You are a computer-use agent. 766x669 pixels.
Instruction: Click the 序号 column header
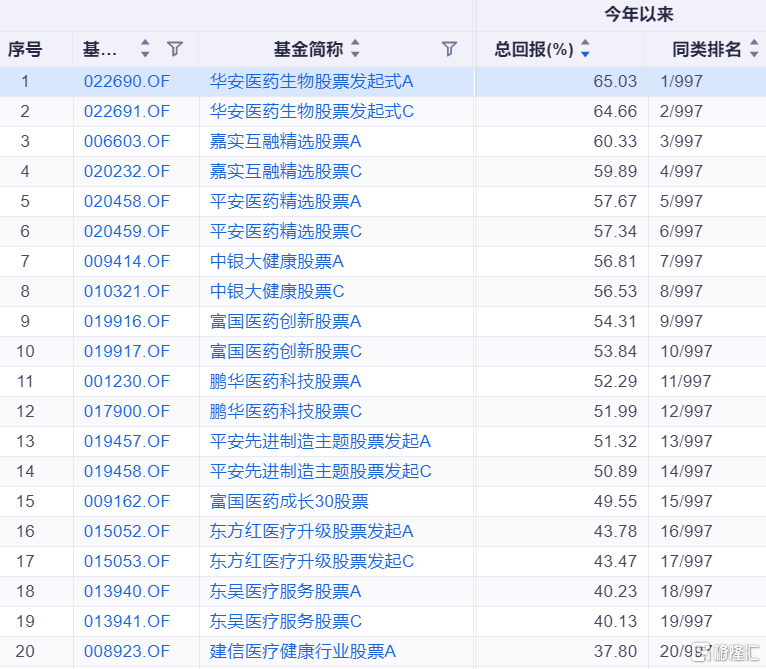[25, 49]
